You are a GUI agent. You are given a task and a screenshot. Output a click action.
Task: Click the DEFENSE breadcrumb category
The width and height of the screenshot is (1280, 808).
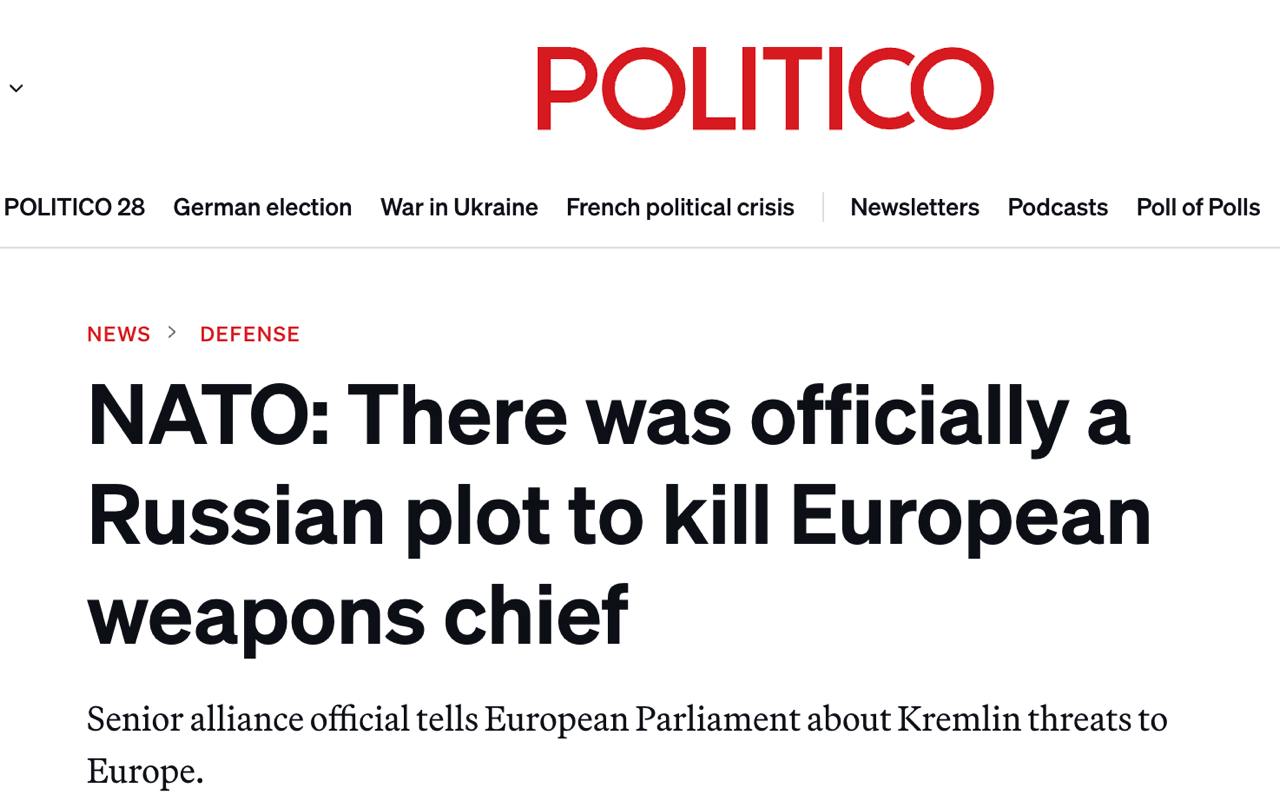pos(250,334)
